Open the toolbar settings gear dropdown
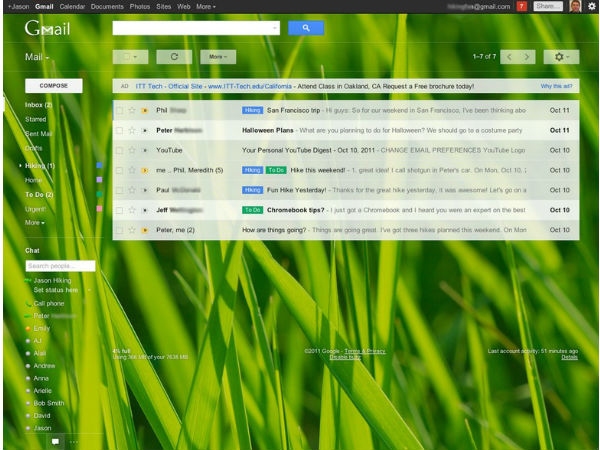The image size is (600, 450). (561, 57)
